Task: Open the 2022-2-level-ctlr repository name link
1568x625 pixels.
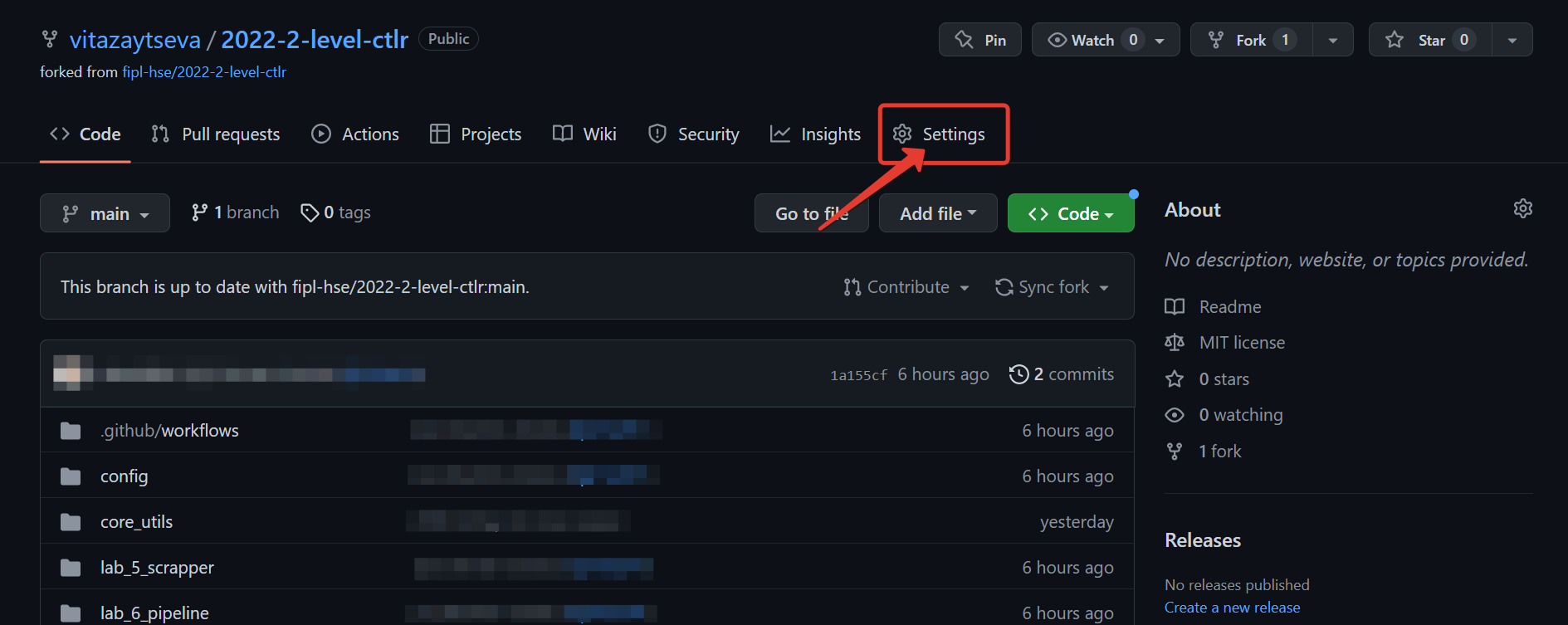Action: [x=315, y=40]
